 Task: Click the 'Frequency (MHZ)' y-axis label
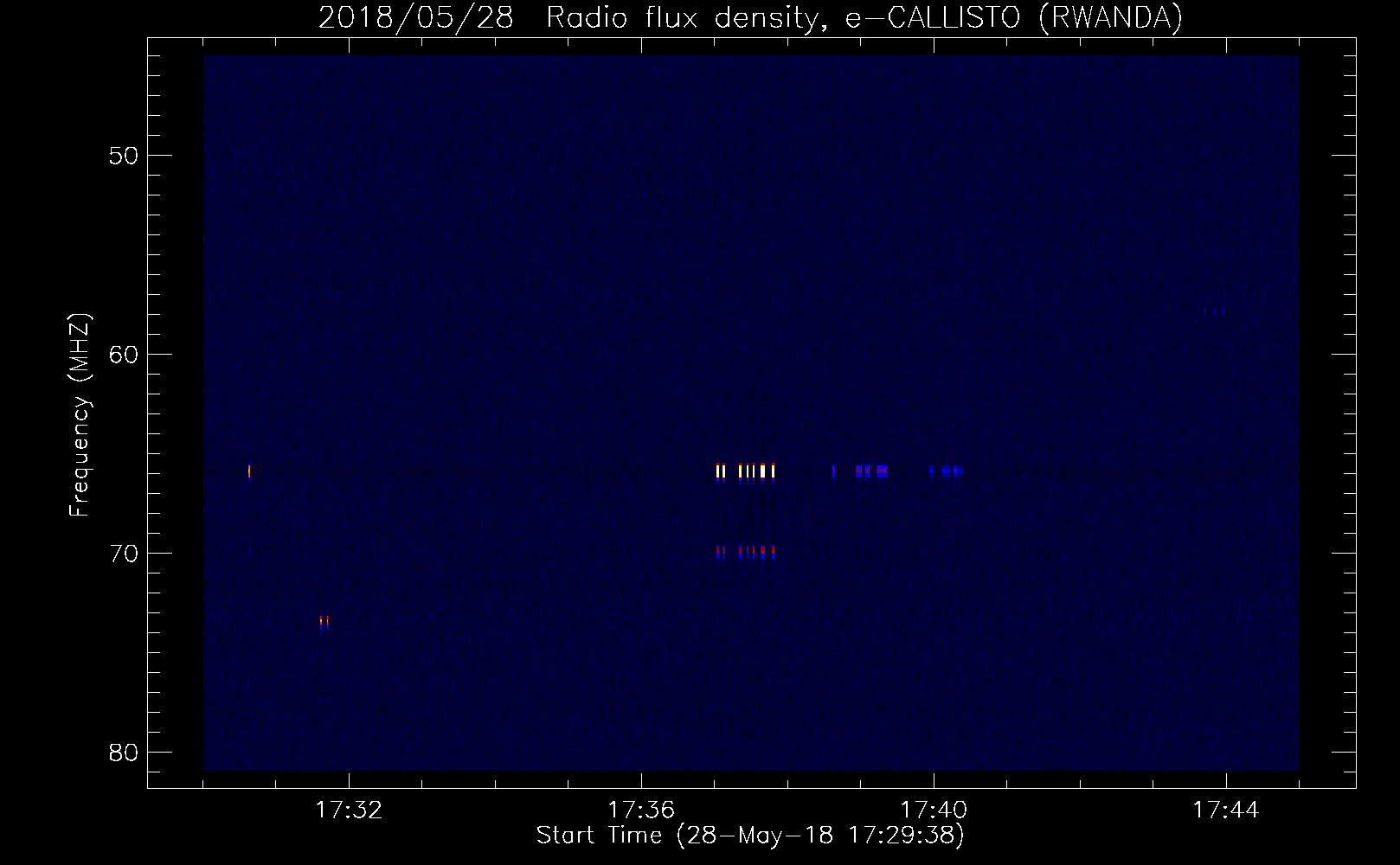[80, 415]
